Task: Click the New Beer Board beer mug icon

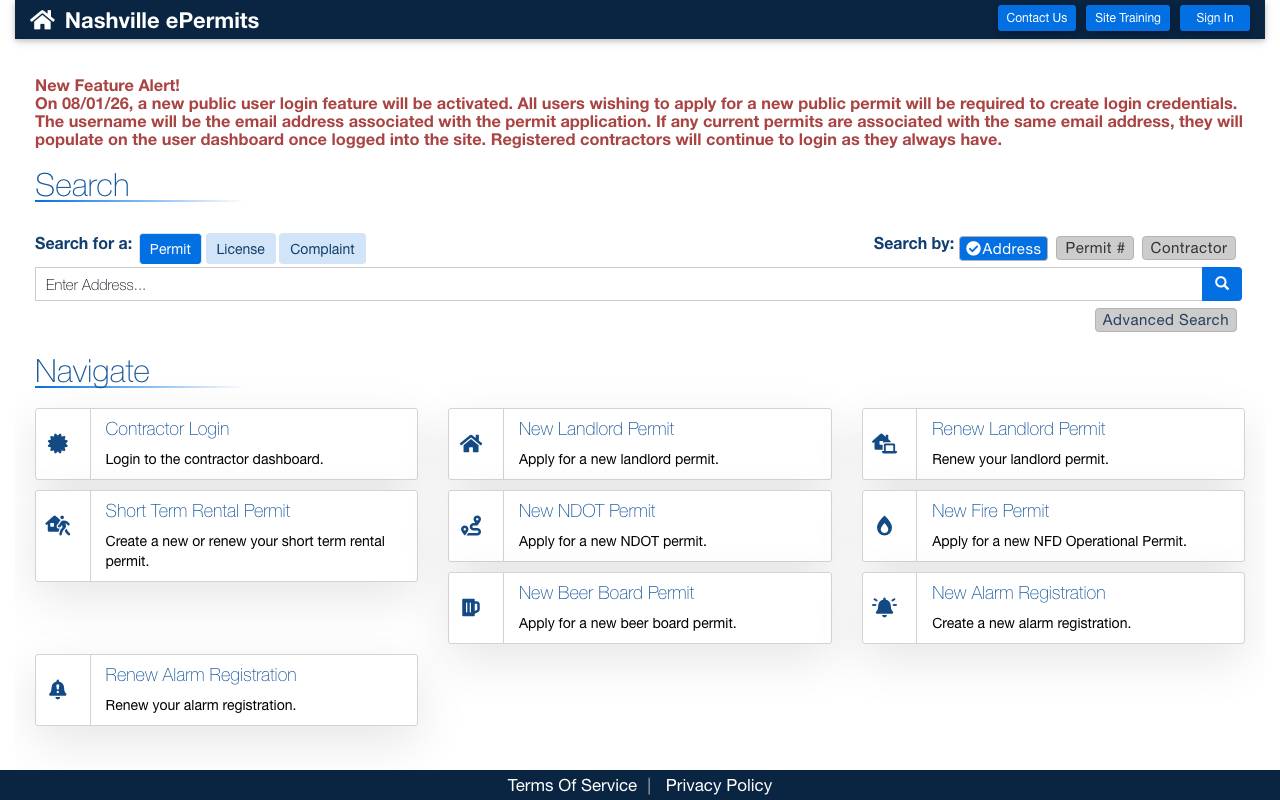Action: pyautogui.click(x=471, y=607)
